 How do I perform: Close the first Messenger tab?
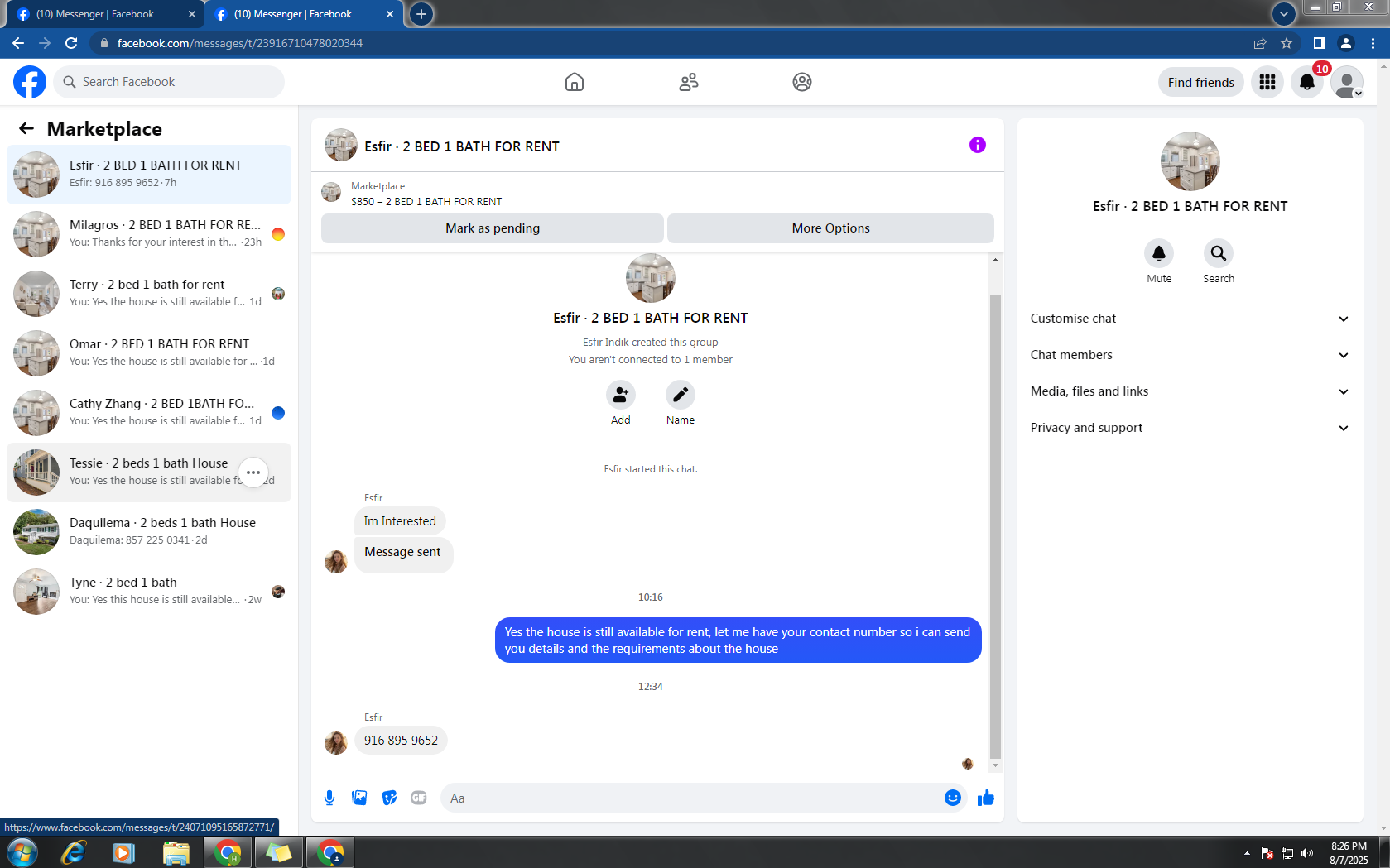coord(192,14)
